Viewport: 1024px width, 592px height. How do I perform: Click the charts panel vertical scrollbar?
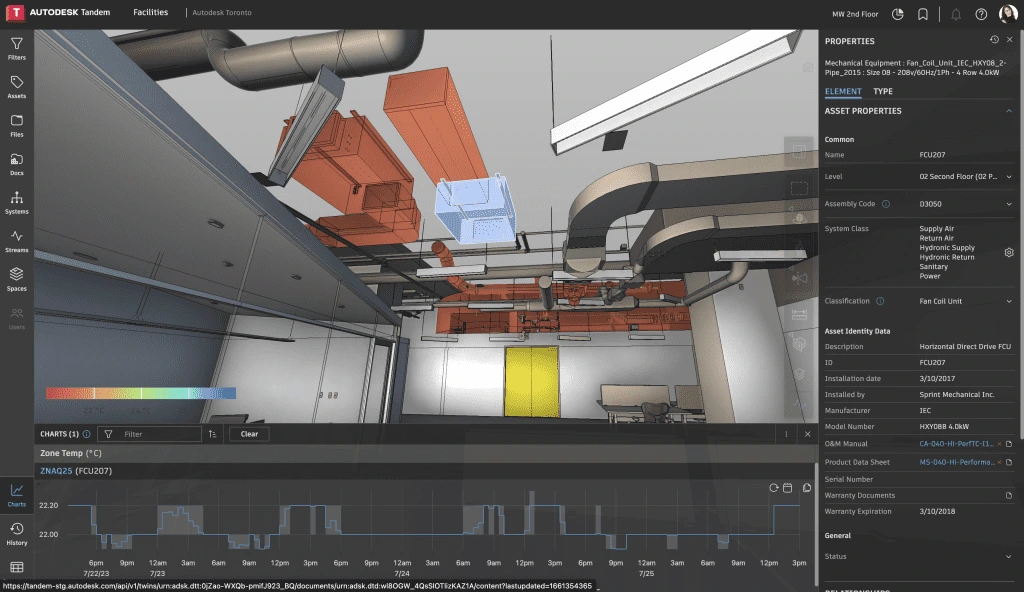click(x=816, y=523)
